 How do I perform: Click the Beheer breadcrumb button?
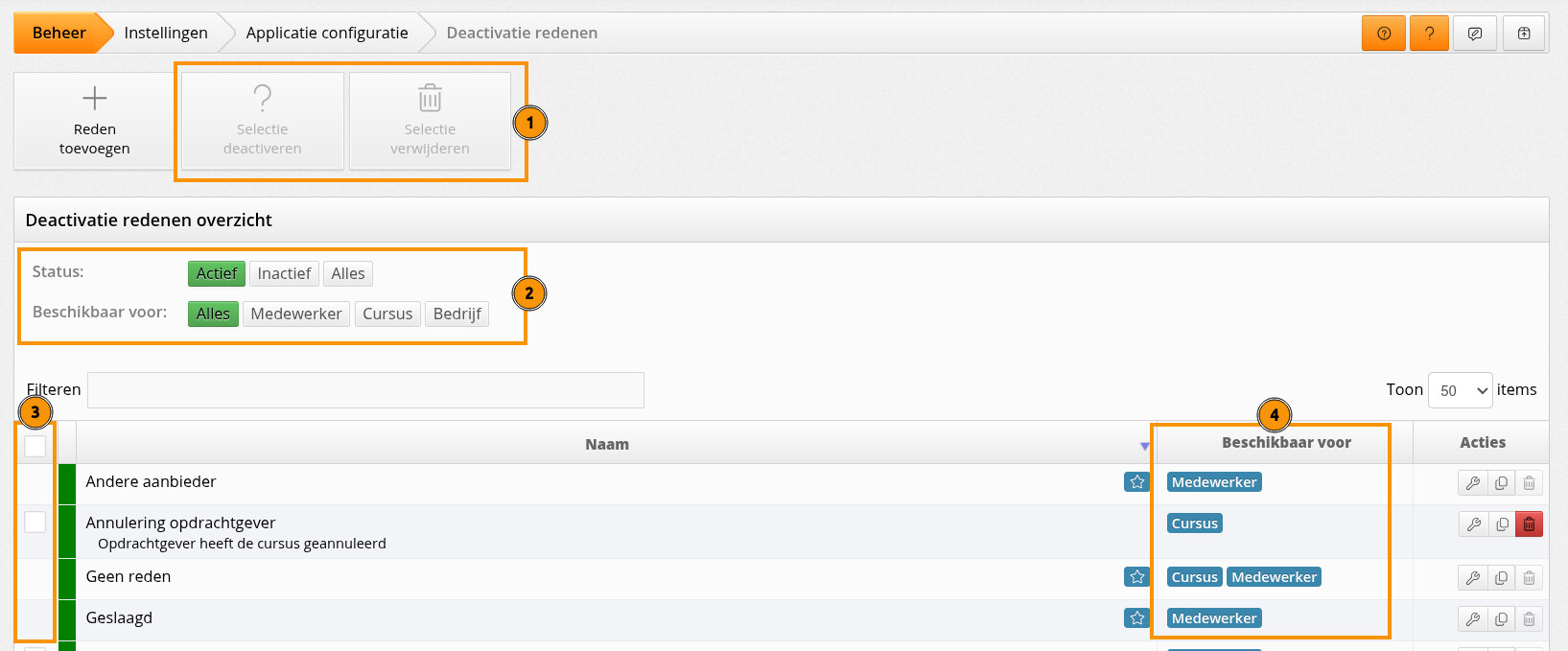(59, 34)
